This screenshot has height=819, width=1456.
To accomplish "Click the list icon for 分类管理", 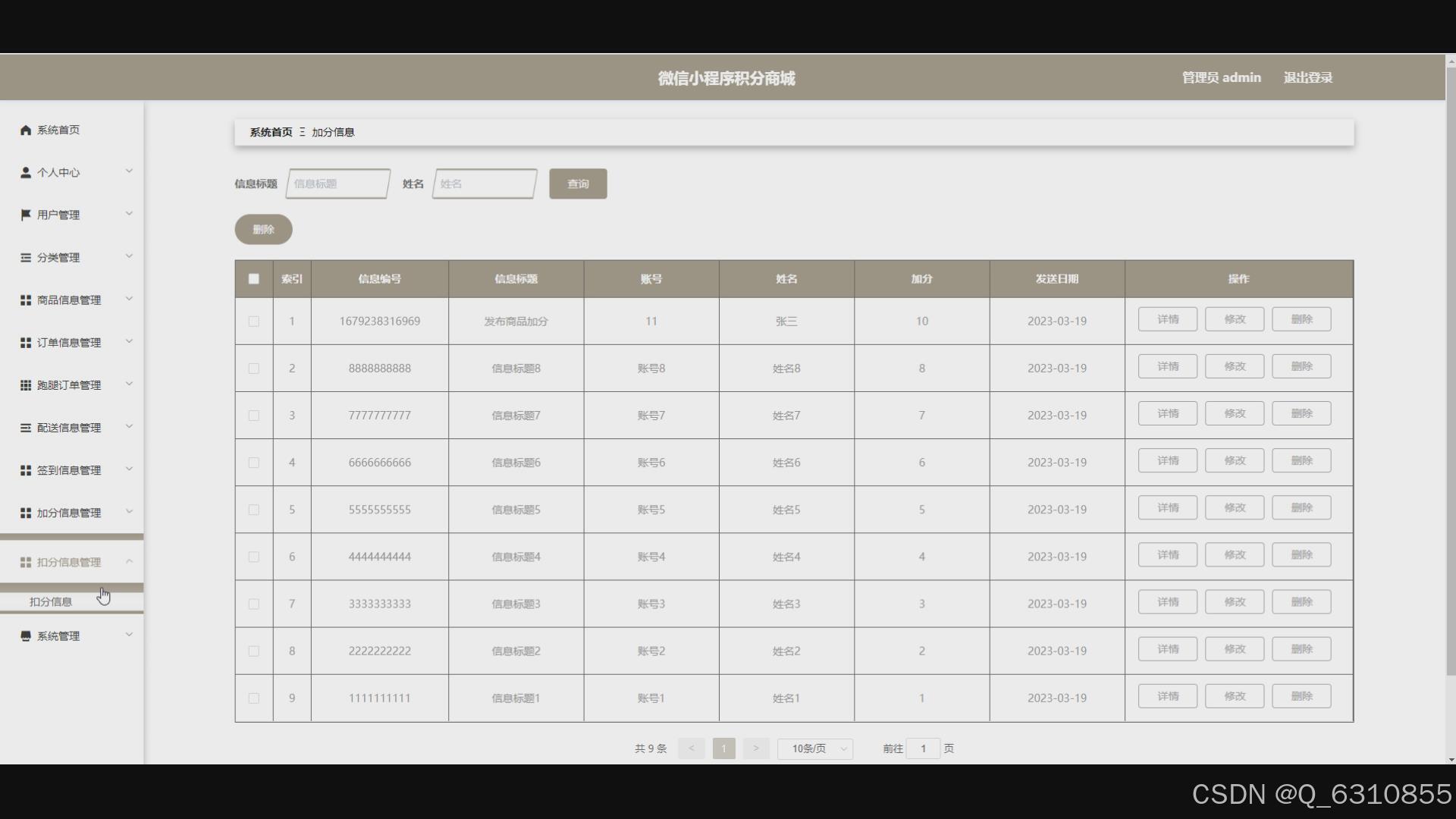I will point(26,258).
